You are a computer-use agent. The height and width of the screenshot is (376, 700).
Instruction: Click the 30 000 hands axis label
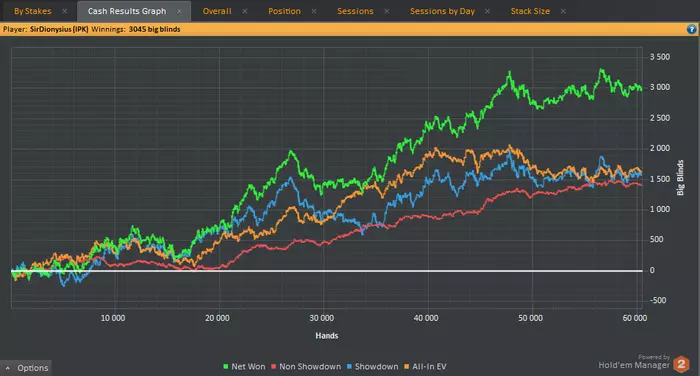[321, 318]
